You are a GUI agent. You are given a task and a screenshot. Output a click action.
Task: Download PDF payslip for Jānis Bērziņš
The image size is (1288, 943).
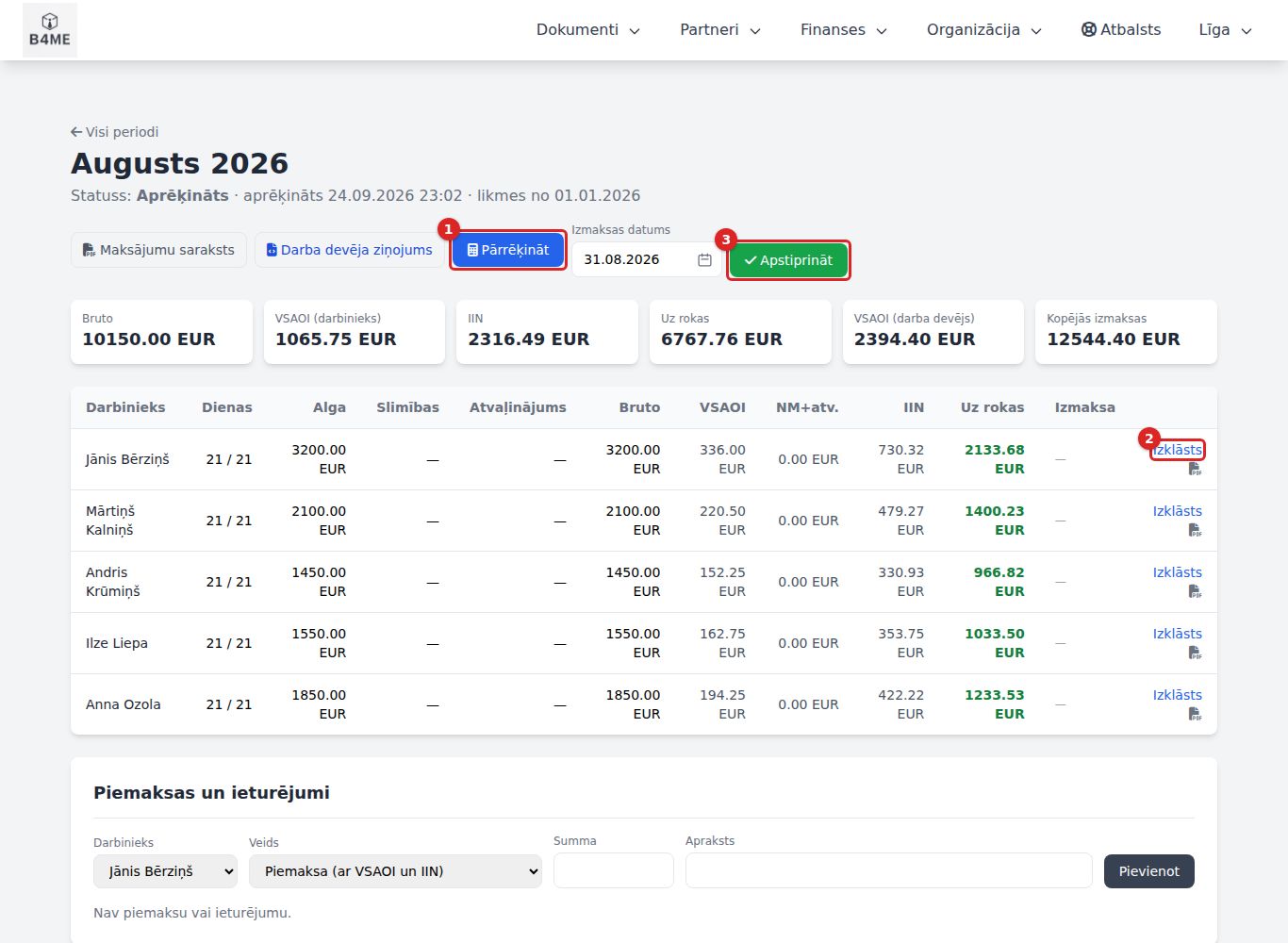pyautogui.click(x=1195, y=469)
